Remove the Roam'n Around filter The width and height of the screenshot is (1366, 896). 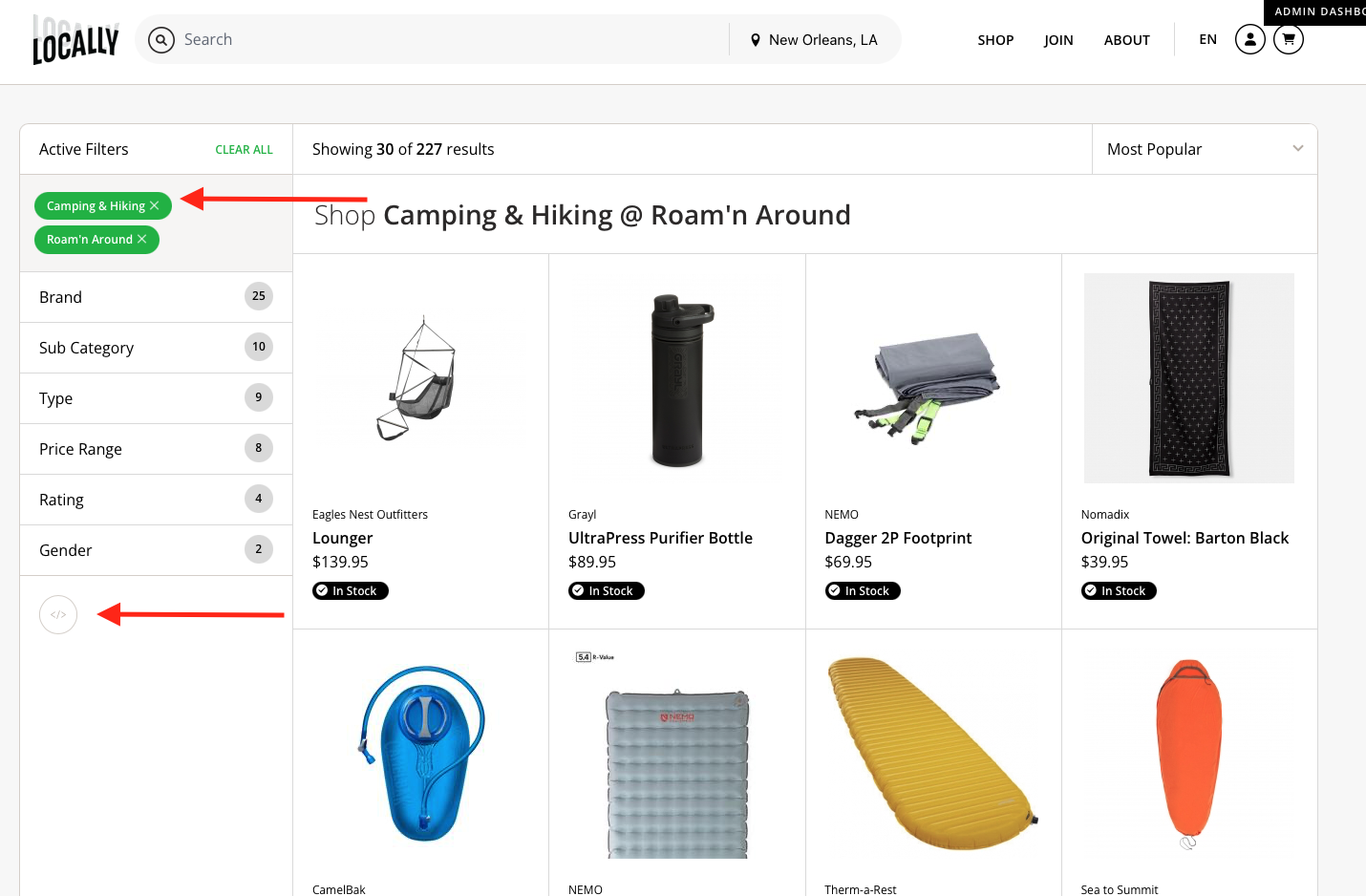click(141, 239)
